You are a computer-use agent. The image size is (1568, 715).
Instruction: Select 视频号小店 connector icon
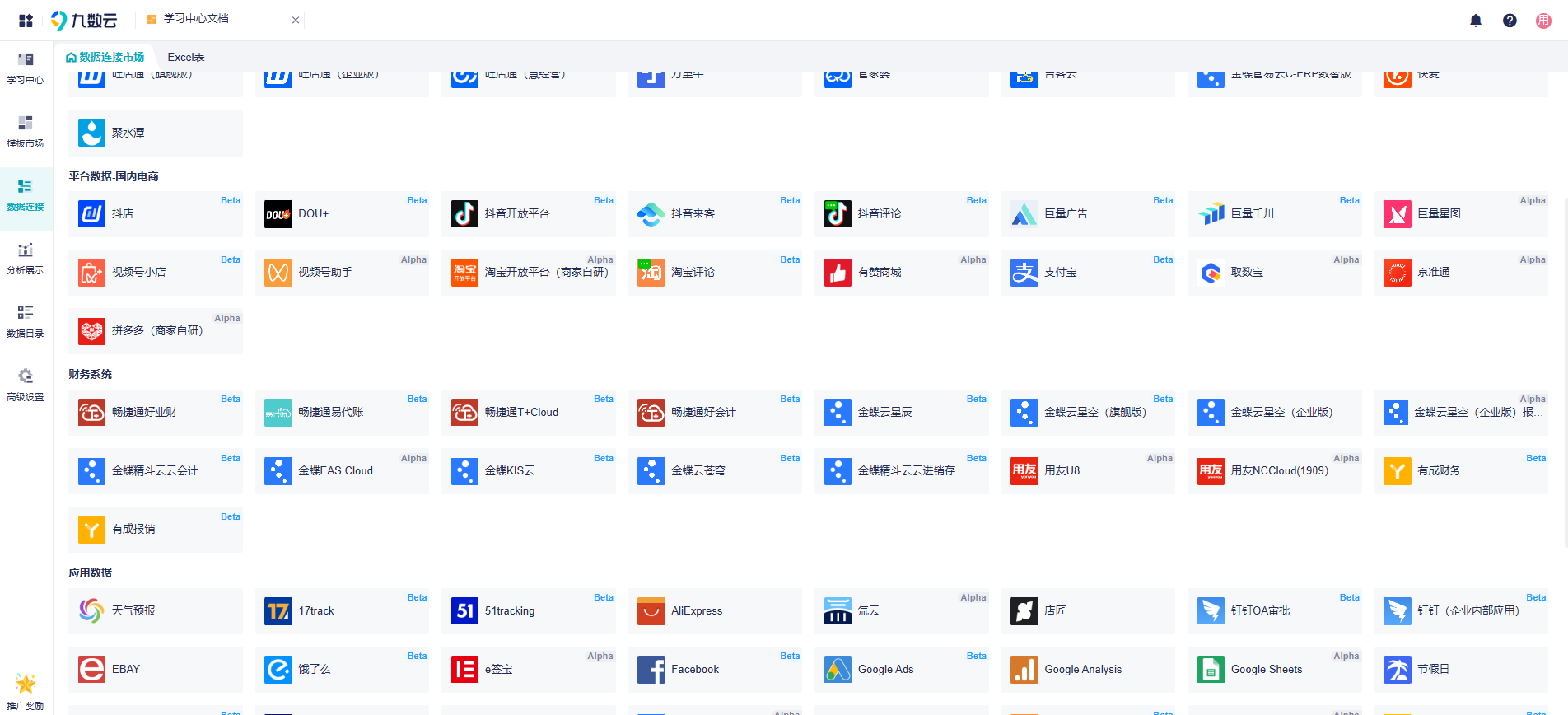click(x=91, y=272)
